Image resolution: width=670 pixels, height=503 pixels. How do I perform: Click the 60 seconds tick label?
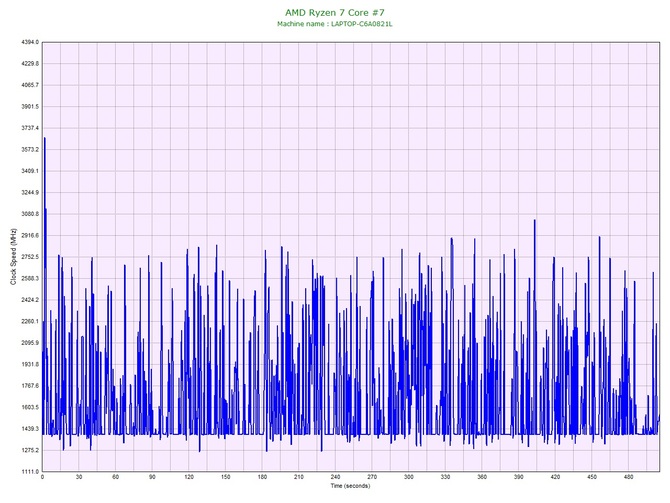116,477
